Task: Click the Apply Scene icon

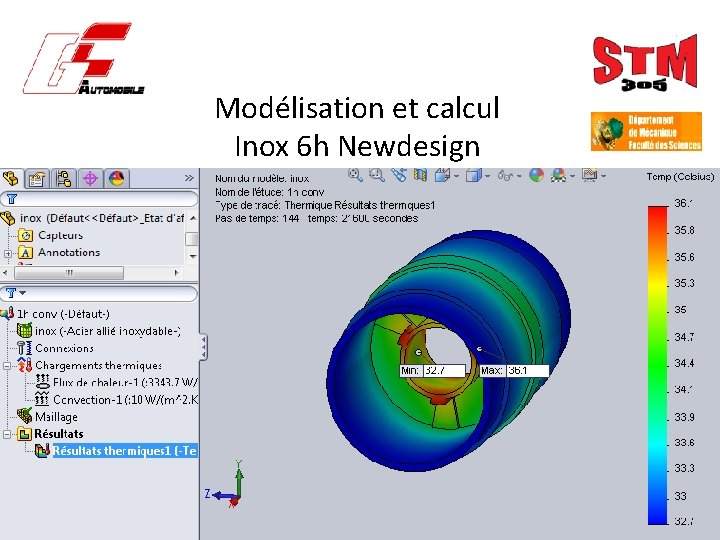Action: tap(558, 175)
